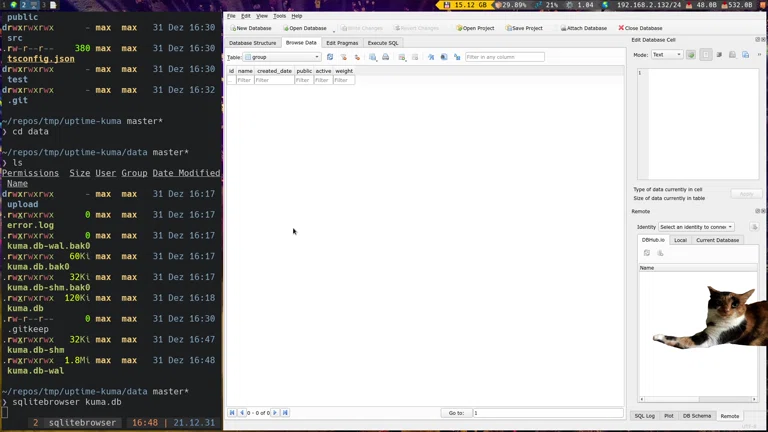This screenshot has height=432, width=768.
Task: Click Open Project toolbar button
Action: 475,28
